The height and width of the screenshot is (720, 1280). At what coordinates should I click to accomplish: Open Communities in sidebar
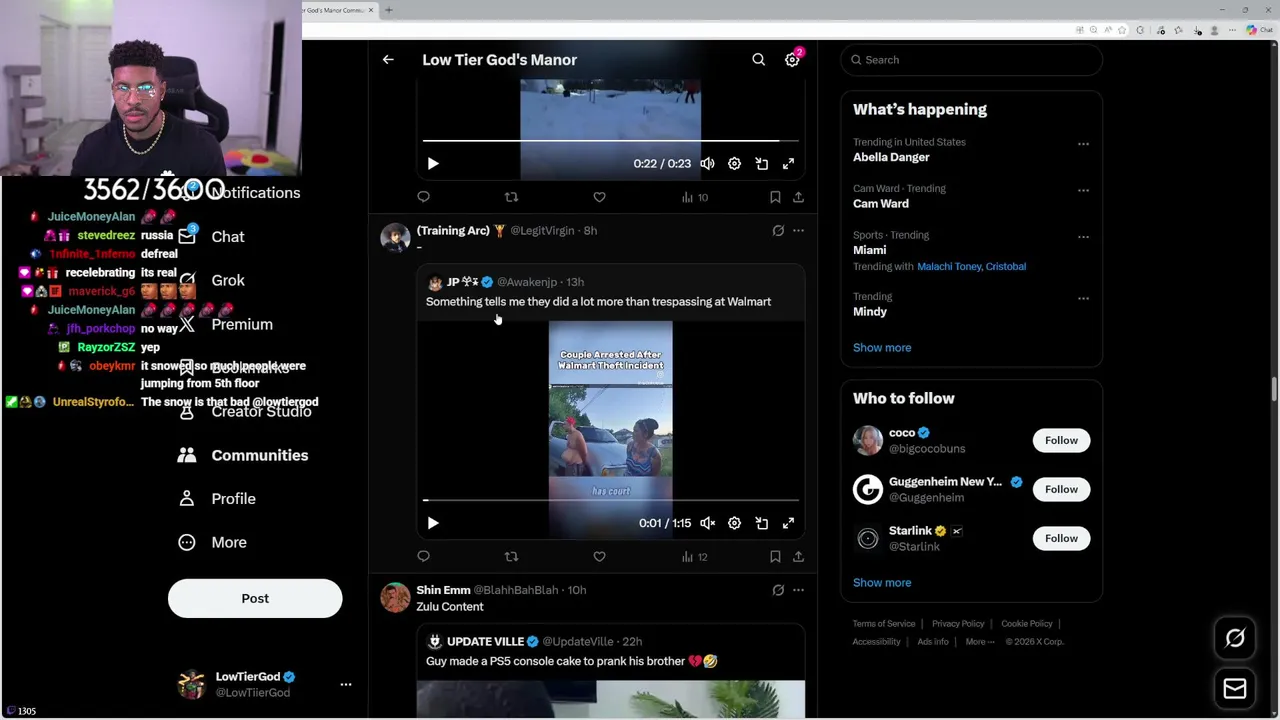click(x=243, y=456)
